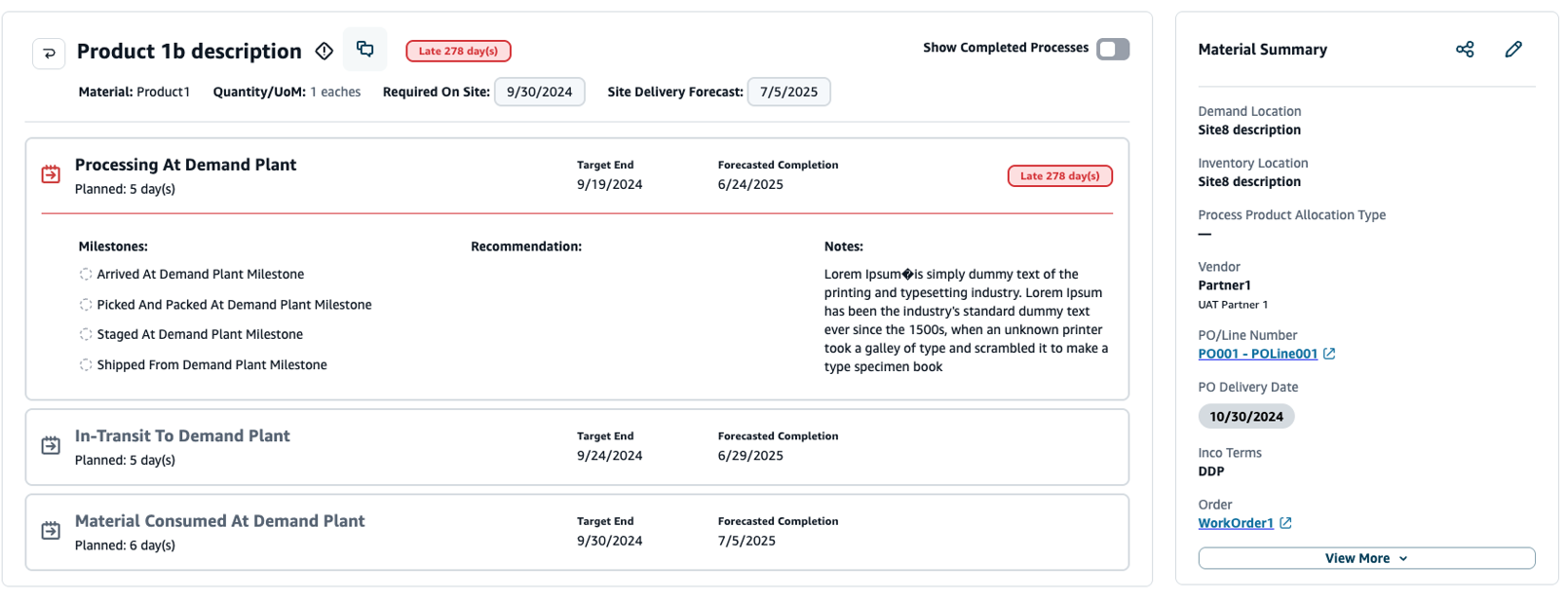Click the calendar icon for In-Transit To Demand Plant

[51, 445]
